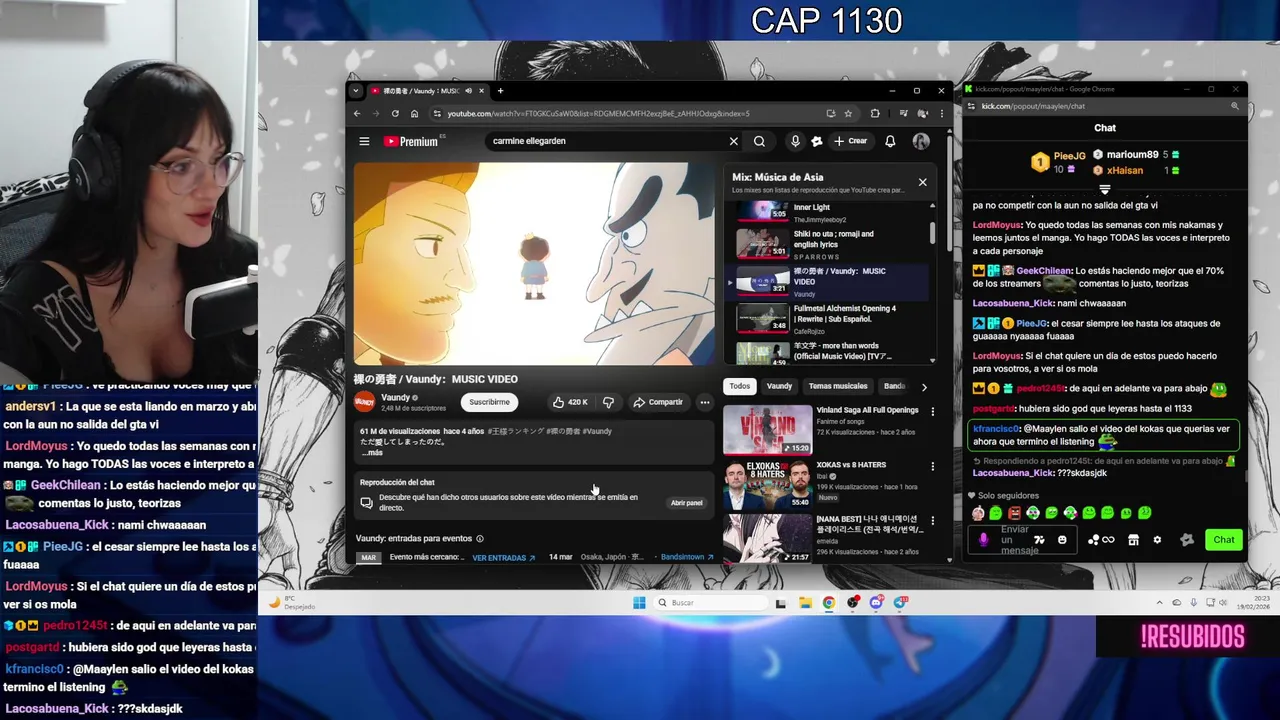Close the Mix: Música de Asia playlist panel
The height and width of the screenshot is (720, 1280).
point(922,182)
